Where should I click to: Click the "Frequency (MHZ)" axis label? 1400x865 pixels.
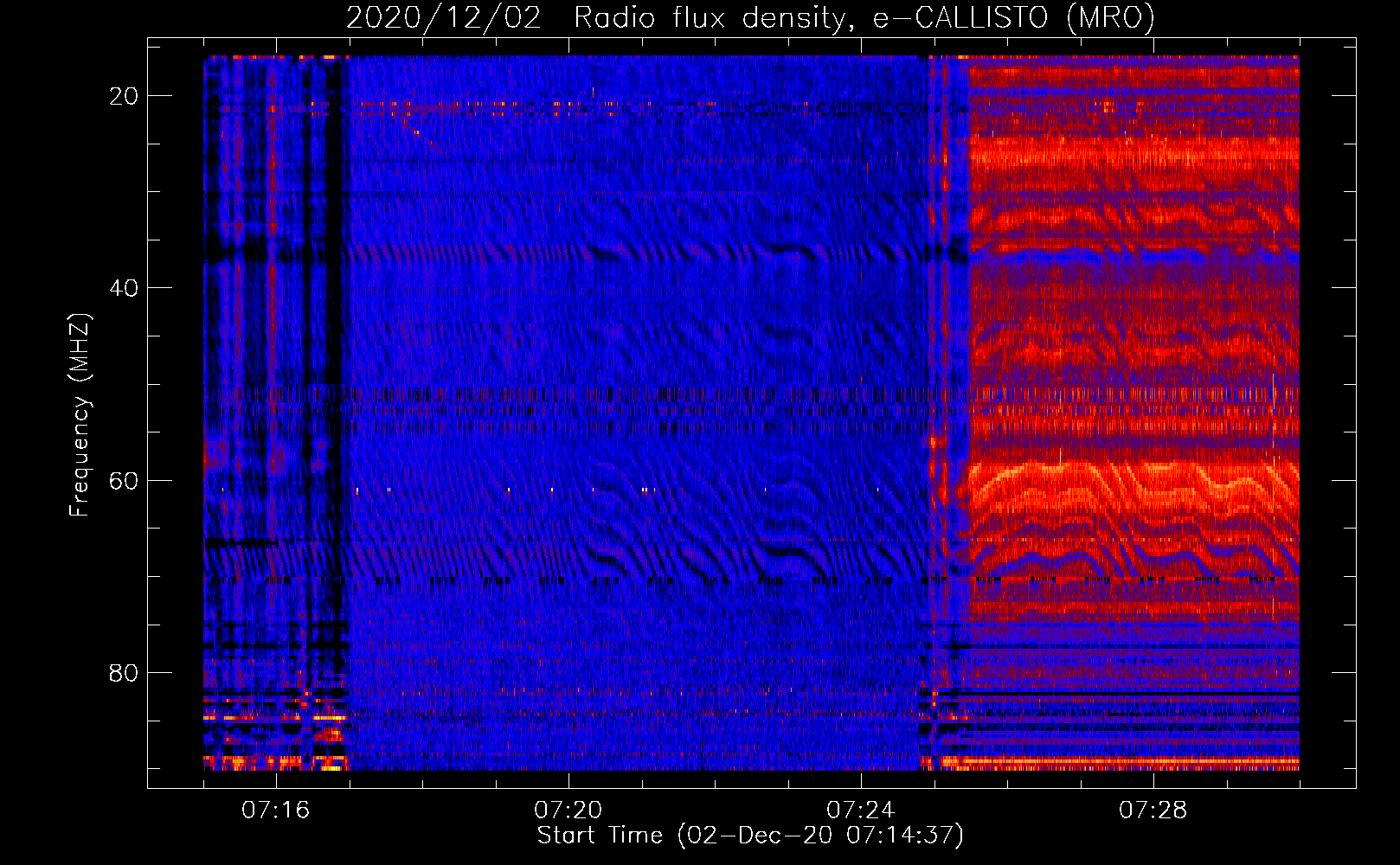[x=79, y=415]
